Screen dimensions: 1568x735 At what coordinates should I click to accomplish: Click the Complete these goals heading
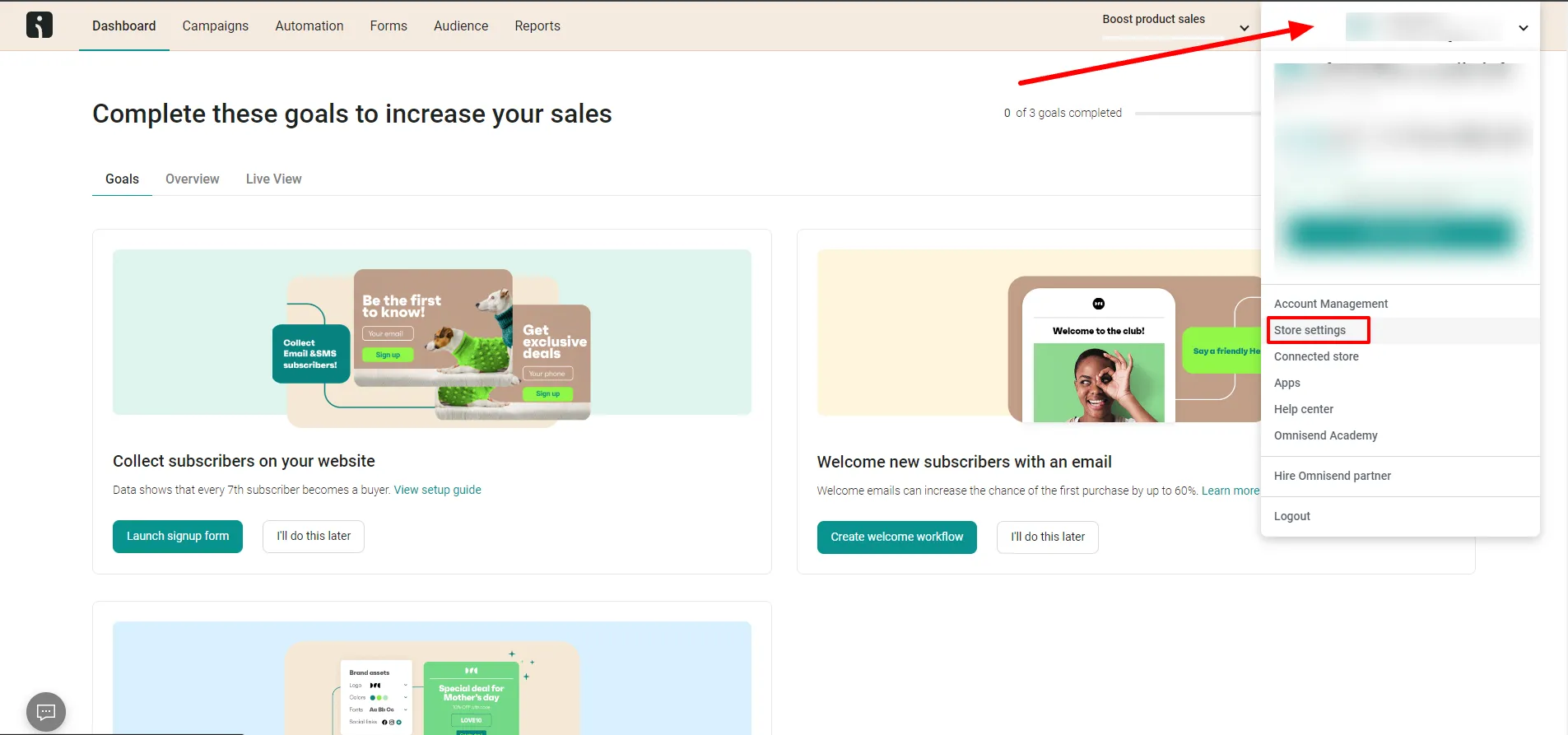(x=352, y=114)
